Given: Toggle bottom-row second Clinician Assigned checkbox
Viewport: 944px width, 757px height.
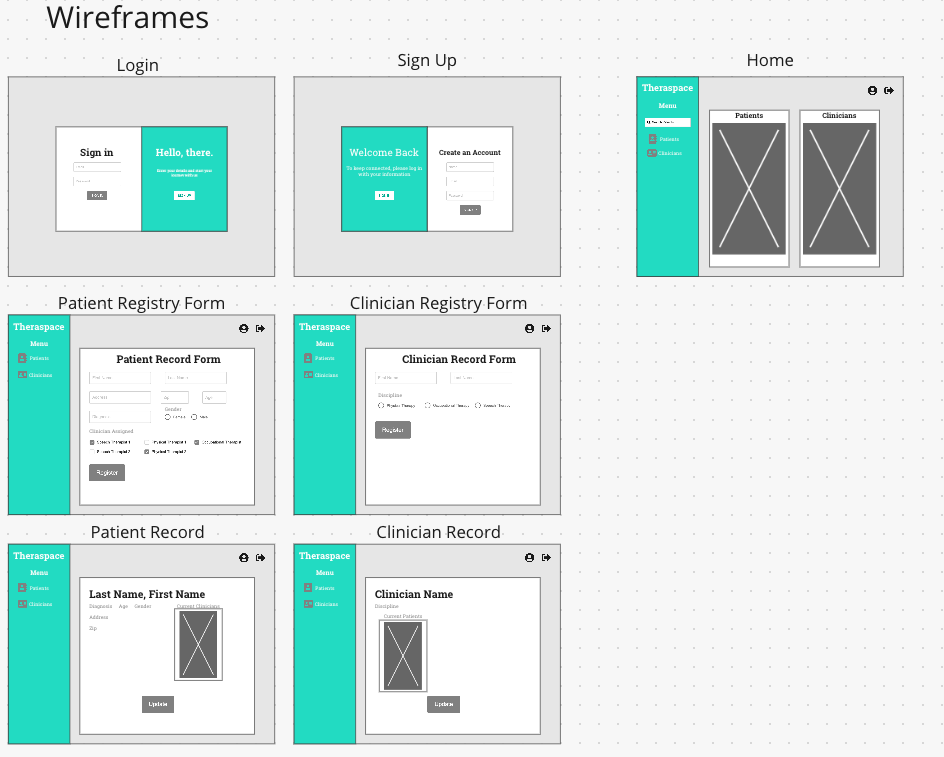Looking at the screenshot, I should point(147,451).
